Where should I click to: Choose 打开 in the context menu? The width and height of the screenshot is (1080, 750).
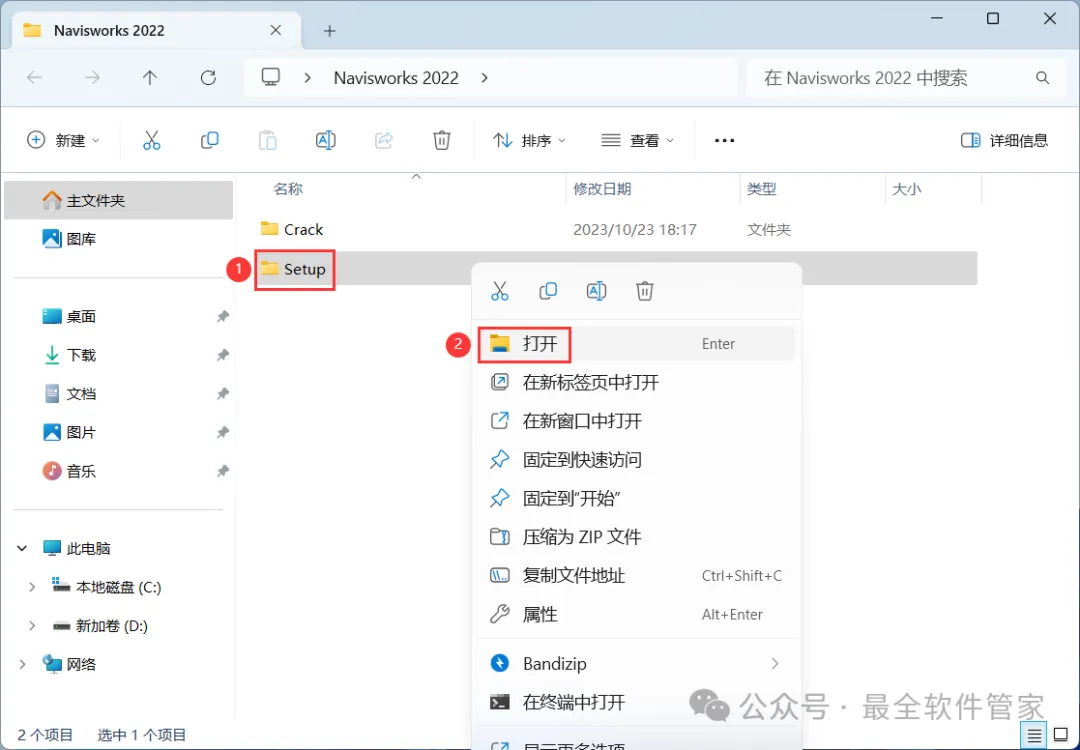pyautogui.click(x=635, y=344)
